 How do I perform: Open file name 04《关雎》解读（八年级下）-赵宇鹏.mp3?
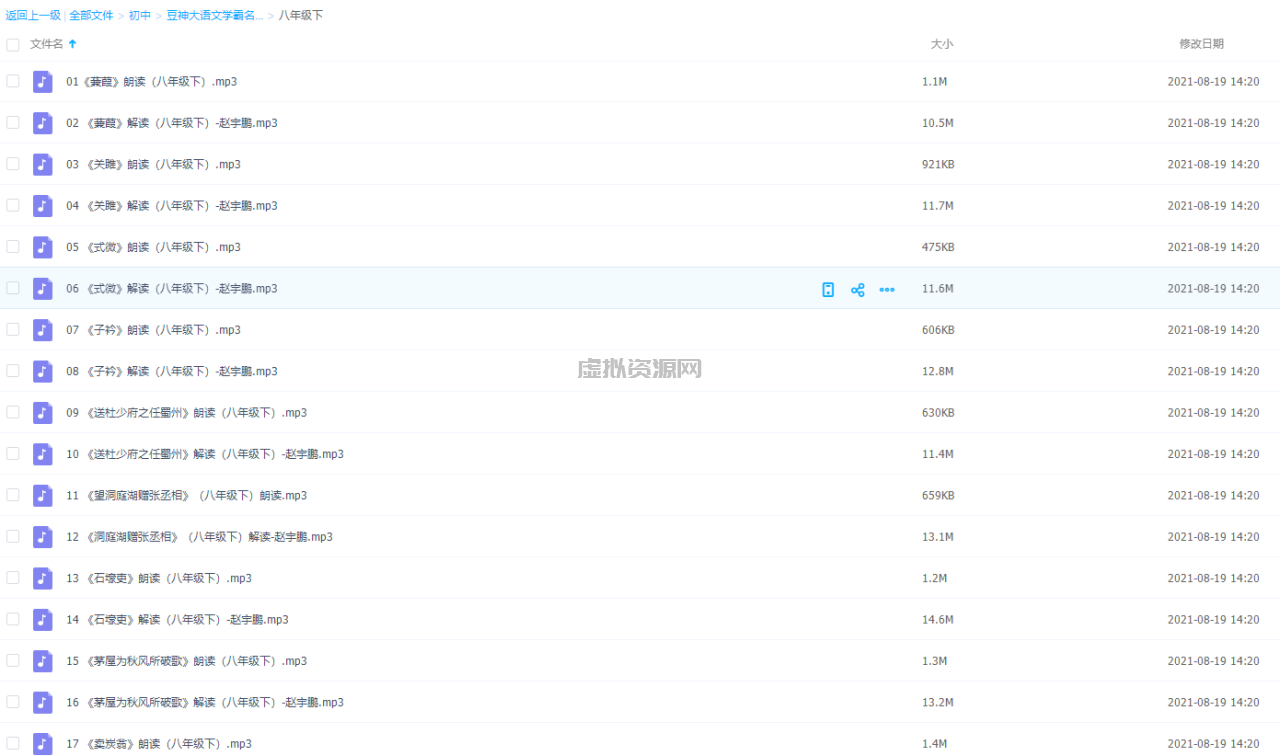click(172, 206)
